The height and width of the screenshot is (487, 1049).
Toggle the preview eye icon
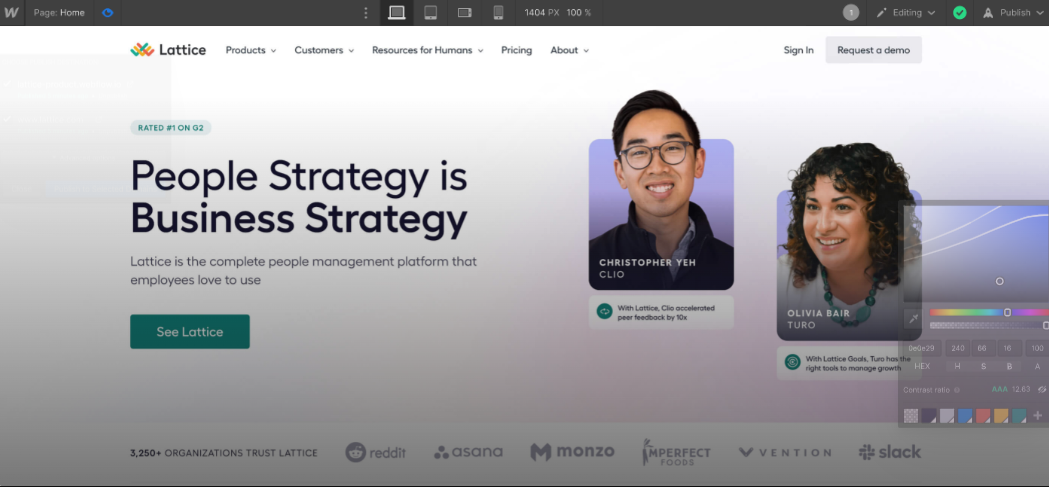pyautogui.click(x=108, y=13)
